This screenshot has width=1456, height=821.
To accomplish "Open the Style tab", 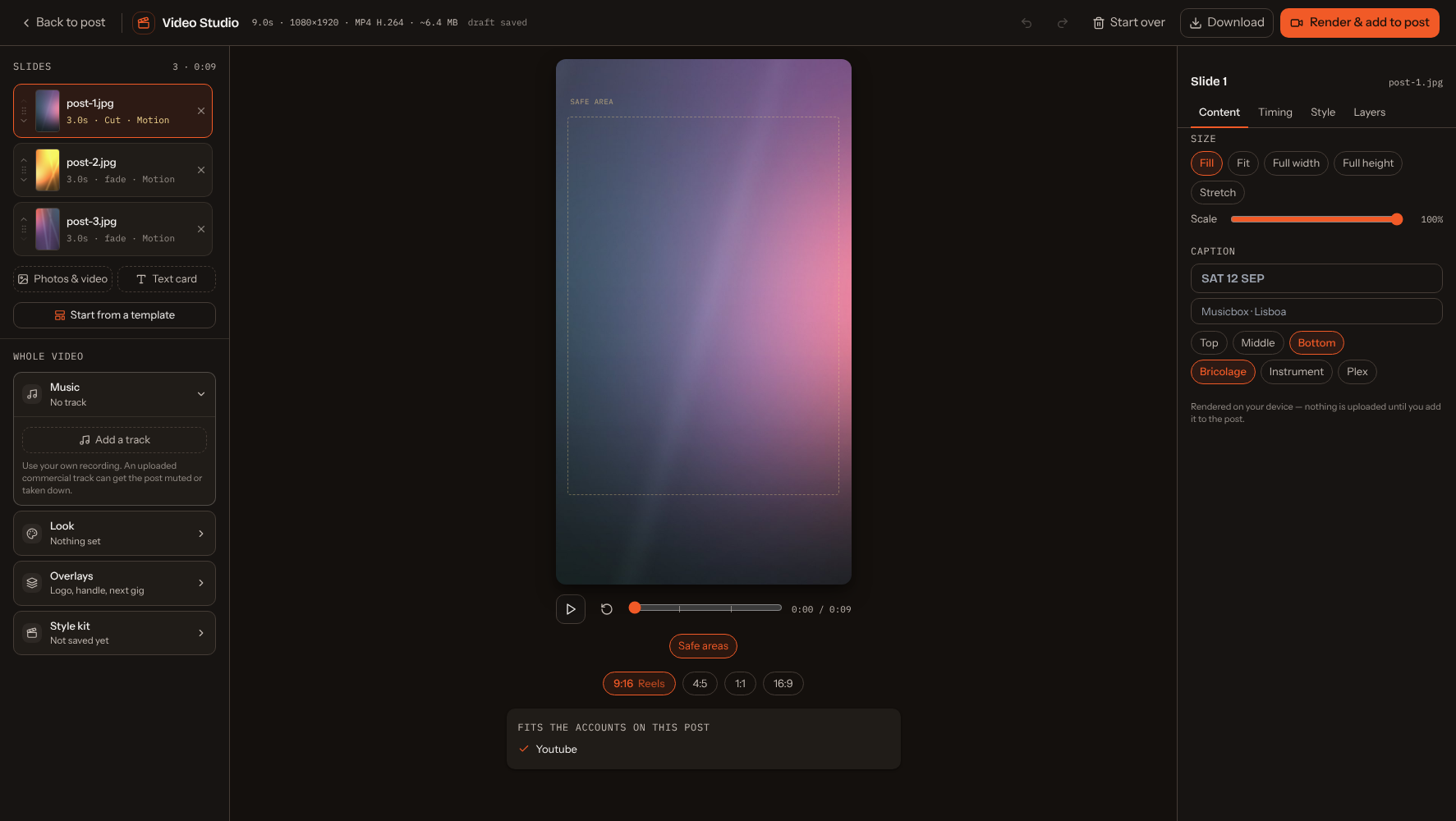I will (1323, 112).
